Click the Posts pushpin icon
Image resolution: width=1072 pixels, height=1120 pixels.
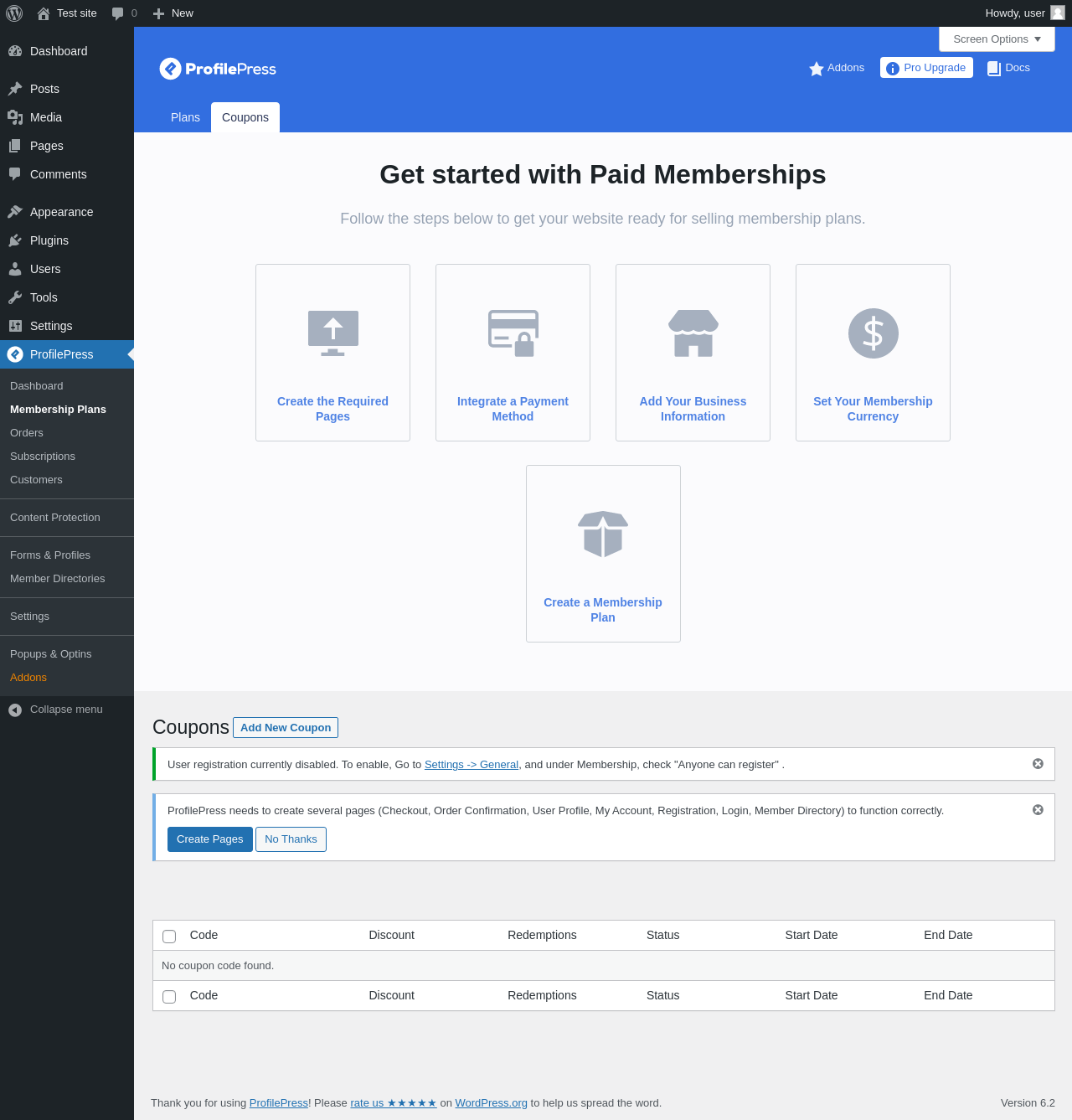point(15,89)
